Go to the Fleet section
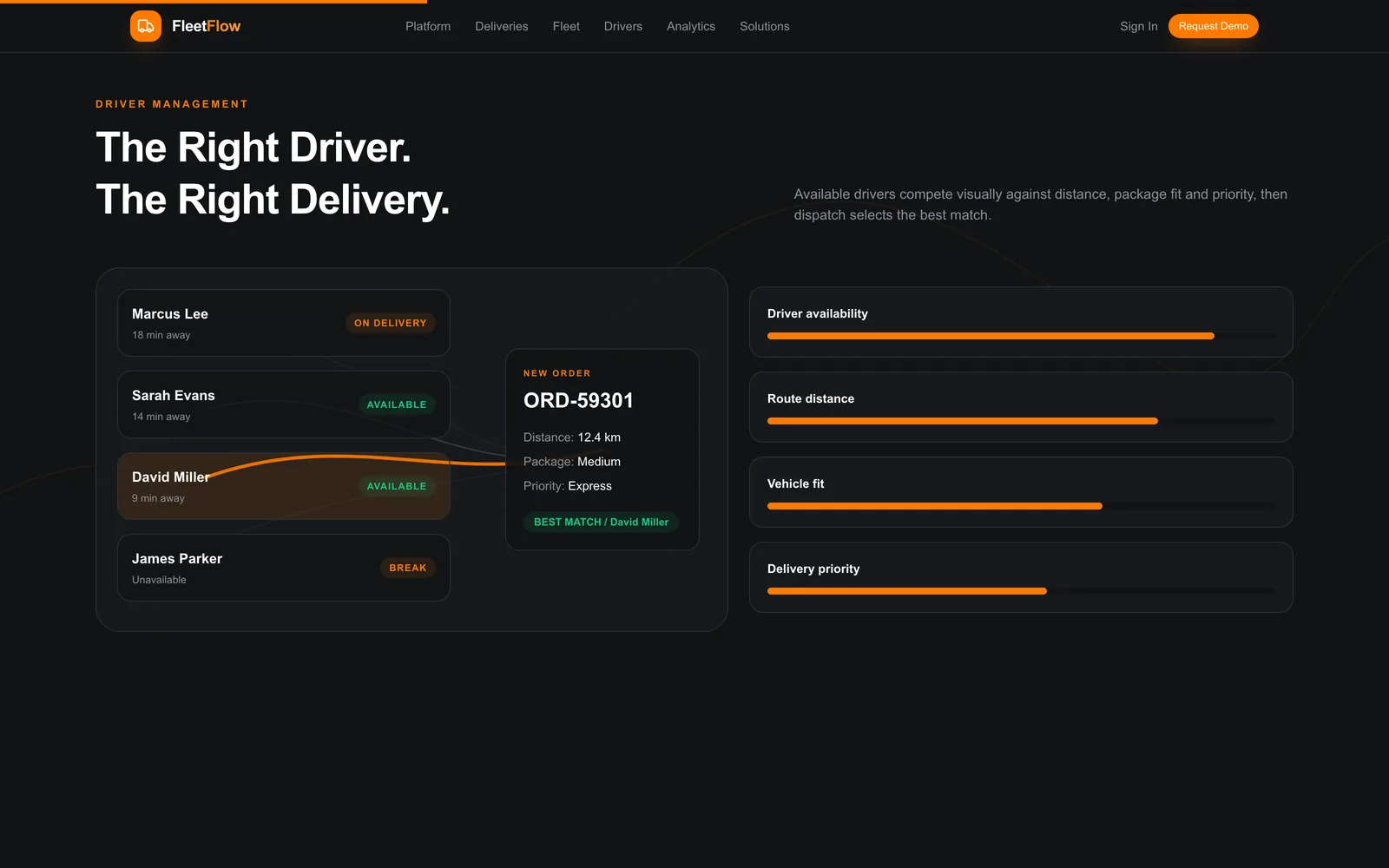 coord(566,26)
